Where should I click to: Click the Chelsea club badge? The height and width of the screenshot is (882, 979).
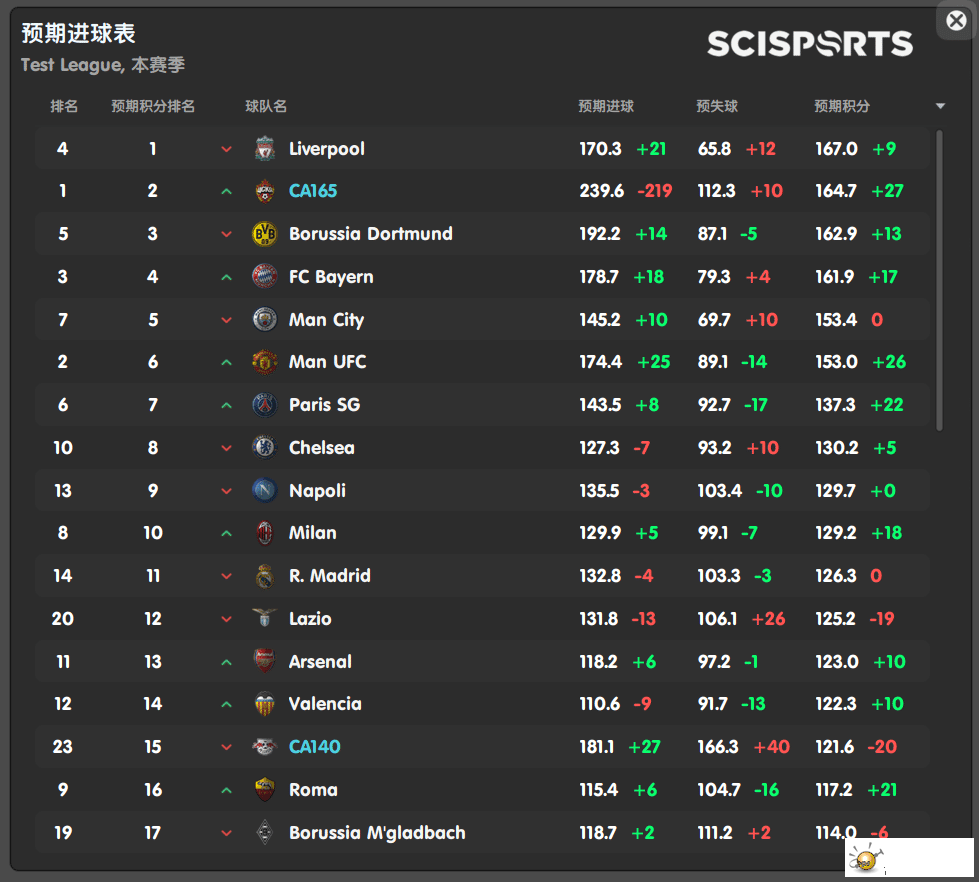tap(264, 448)
